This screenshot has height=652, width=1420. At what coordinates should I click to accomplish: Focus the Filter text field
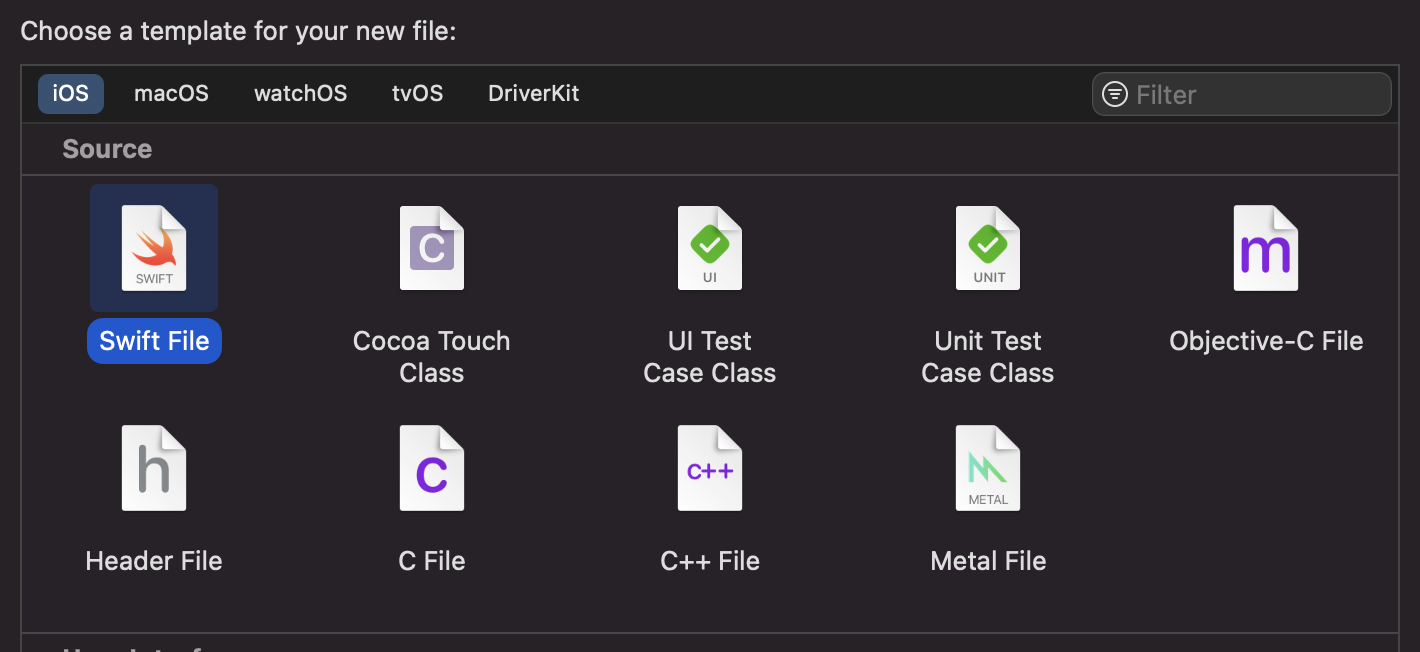click(1241, 94)
